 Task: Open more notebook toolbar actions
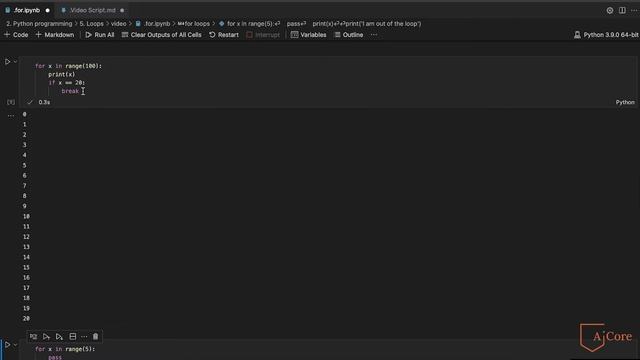(374, 35)
